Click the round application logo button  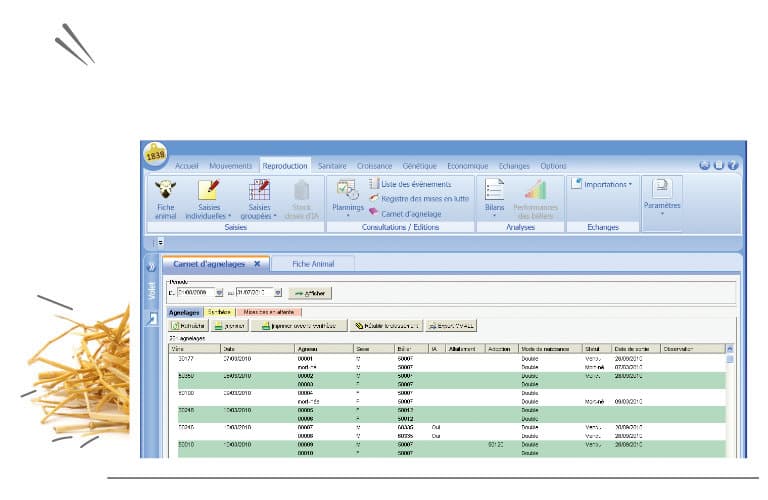coord(155,154)
